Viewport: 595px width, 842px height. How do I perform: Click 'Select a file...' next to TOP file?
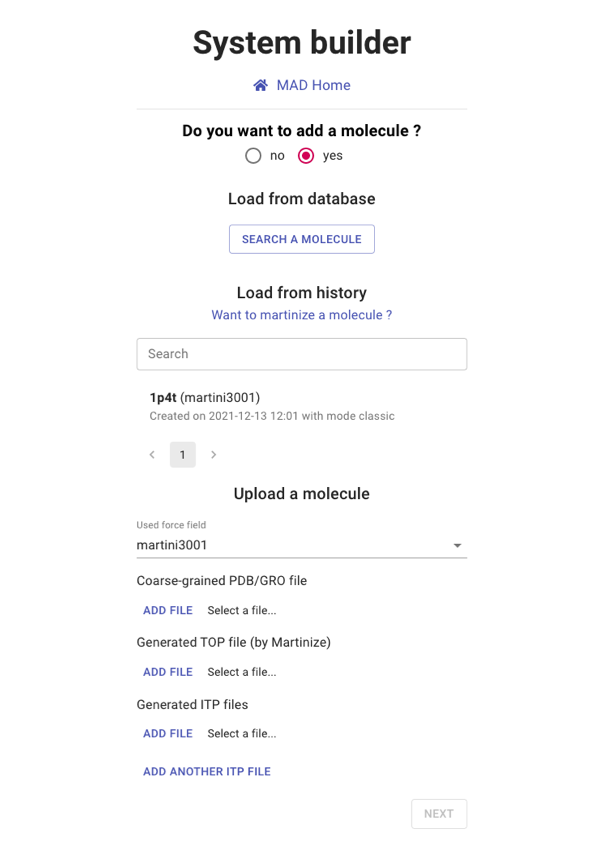pyautogui.click(x=242, y=672)
